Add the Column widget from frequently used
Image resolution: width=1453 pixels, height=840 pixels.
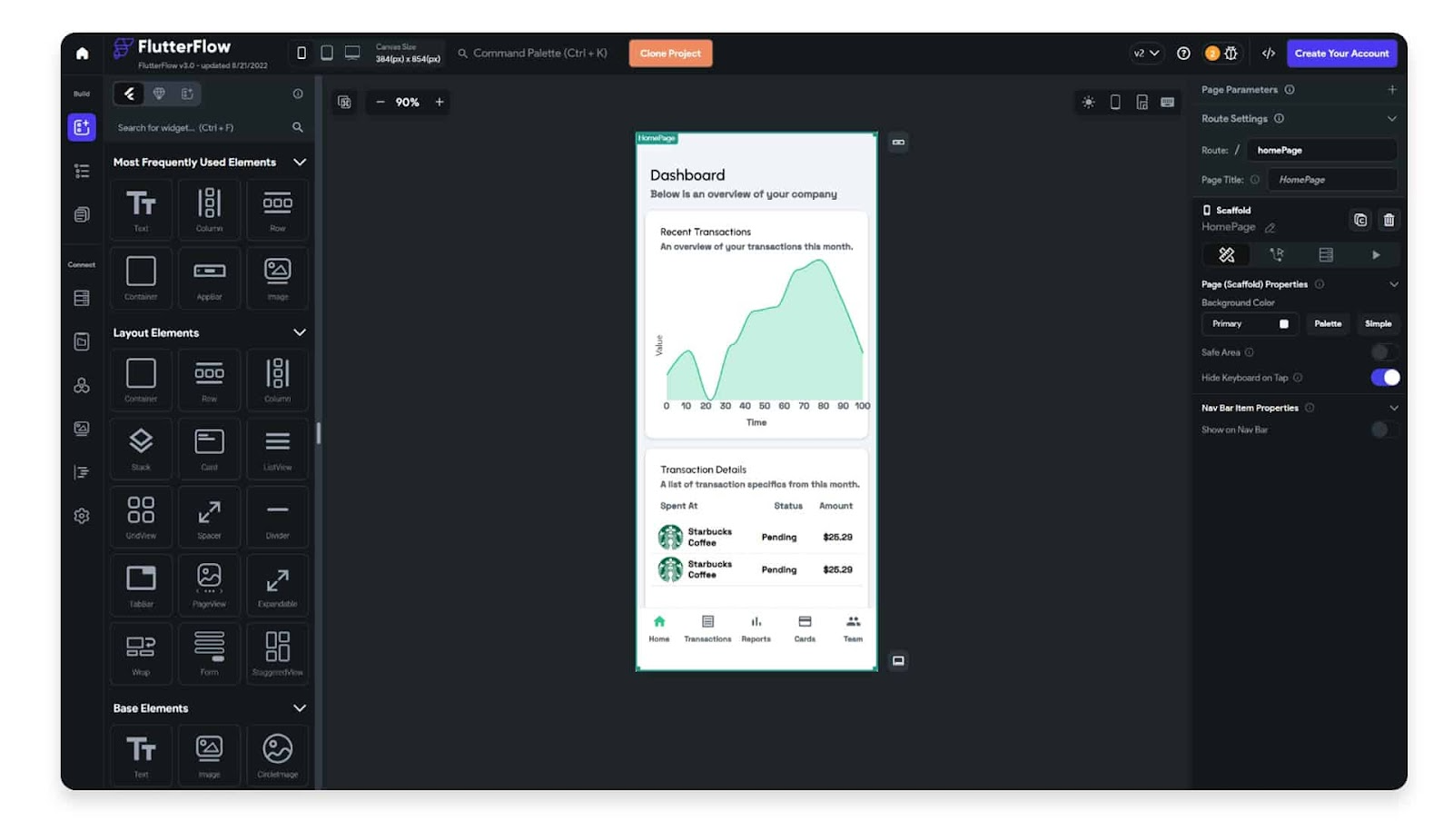(x=210, y=209)
